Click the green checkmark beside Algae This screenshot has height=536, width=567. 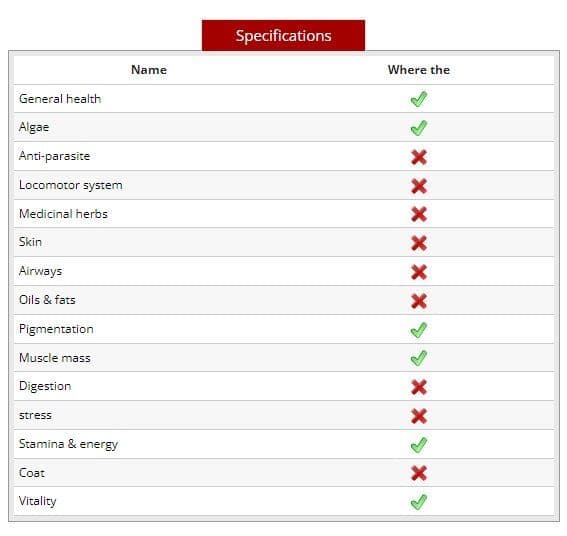click(x=419, y=128)
